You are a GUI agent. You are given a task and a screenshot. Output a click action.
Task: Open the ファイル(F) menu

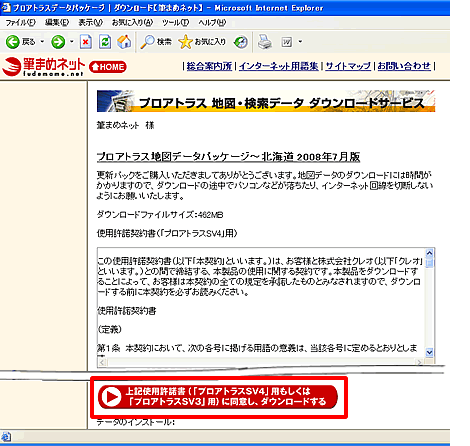(21, 22)
